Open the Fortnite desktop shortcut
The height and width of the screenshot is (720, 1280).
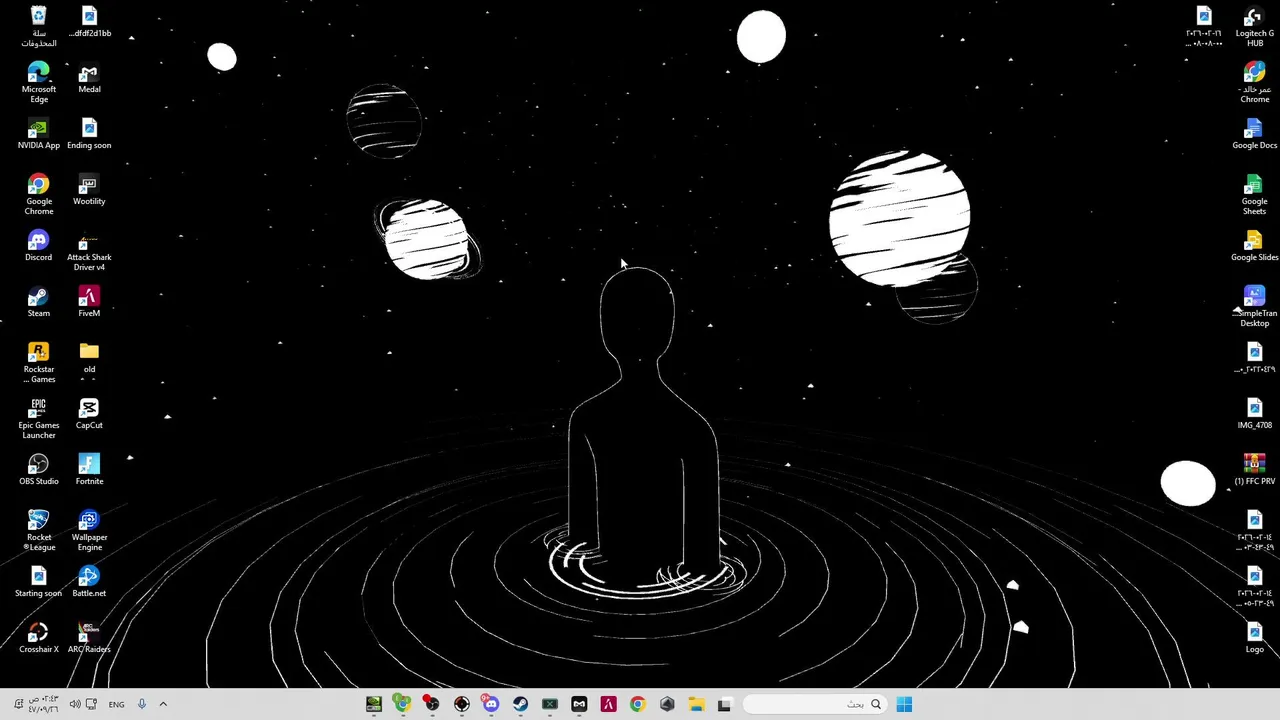[89, 469]
